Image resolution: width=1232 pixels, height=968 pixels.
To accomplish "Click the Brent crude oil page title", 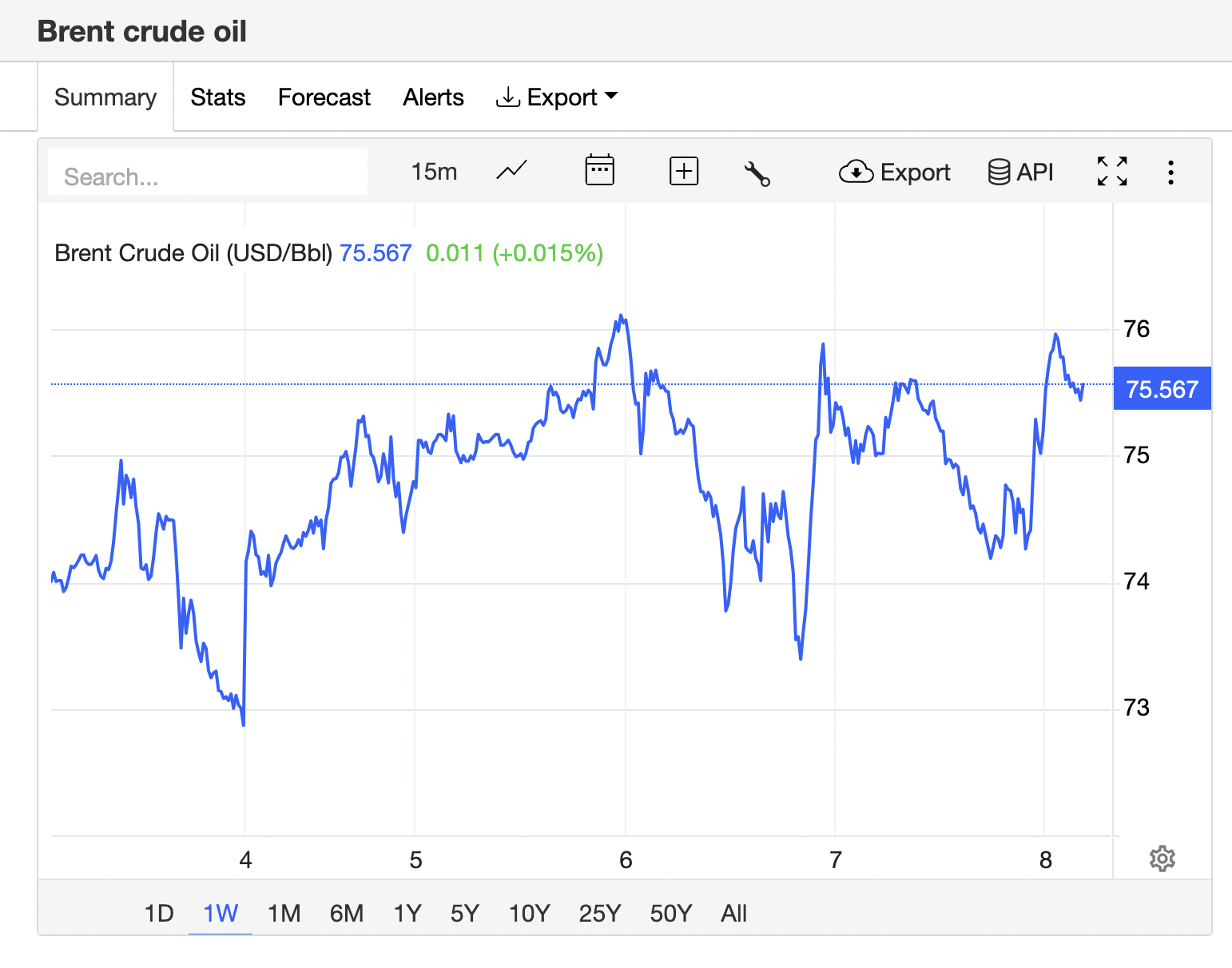I will tap(142, 31).
